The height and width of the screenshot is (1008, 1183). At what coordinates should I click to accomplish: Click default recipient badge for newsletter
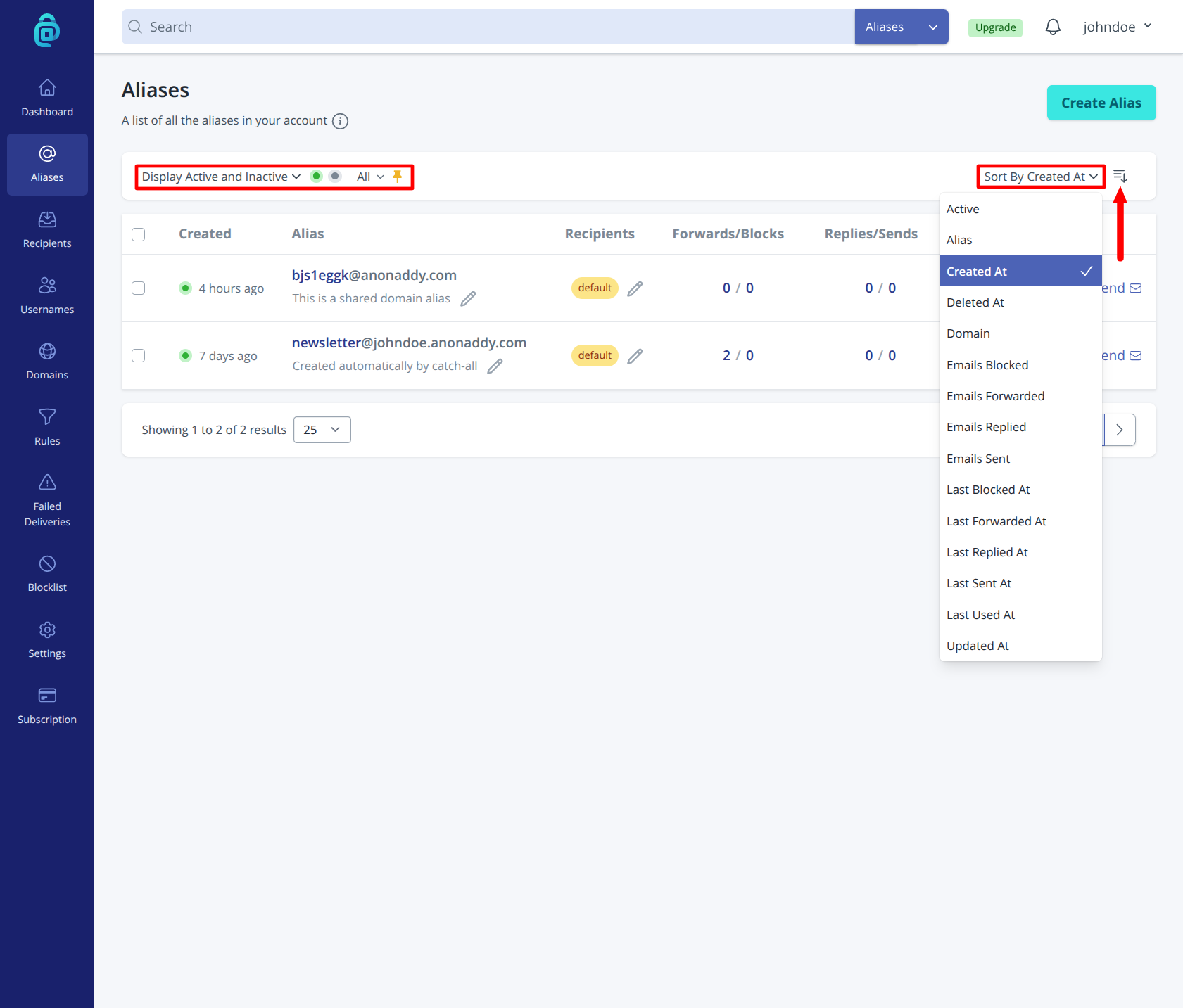click(595, 355)
